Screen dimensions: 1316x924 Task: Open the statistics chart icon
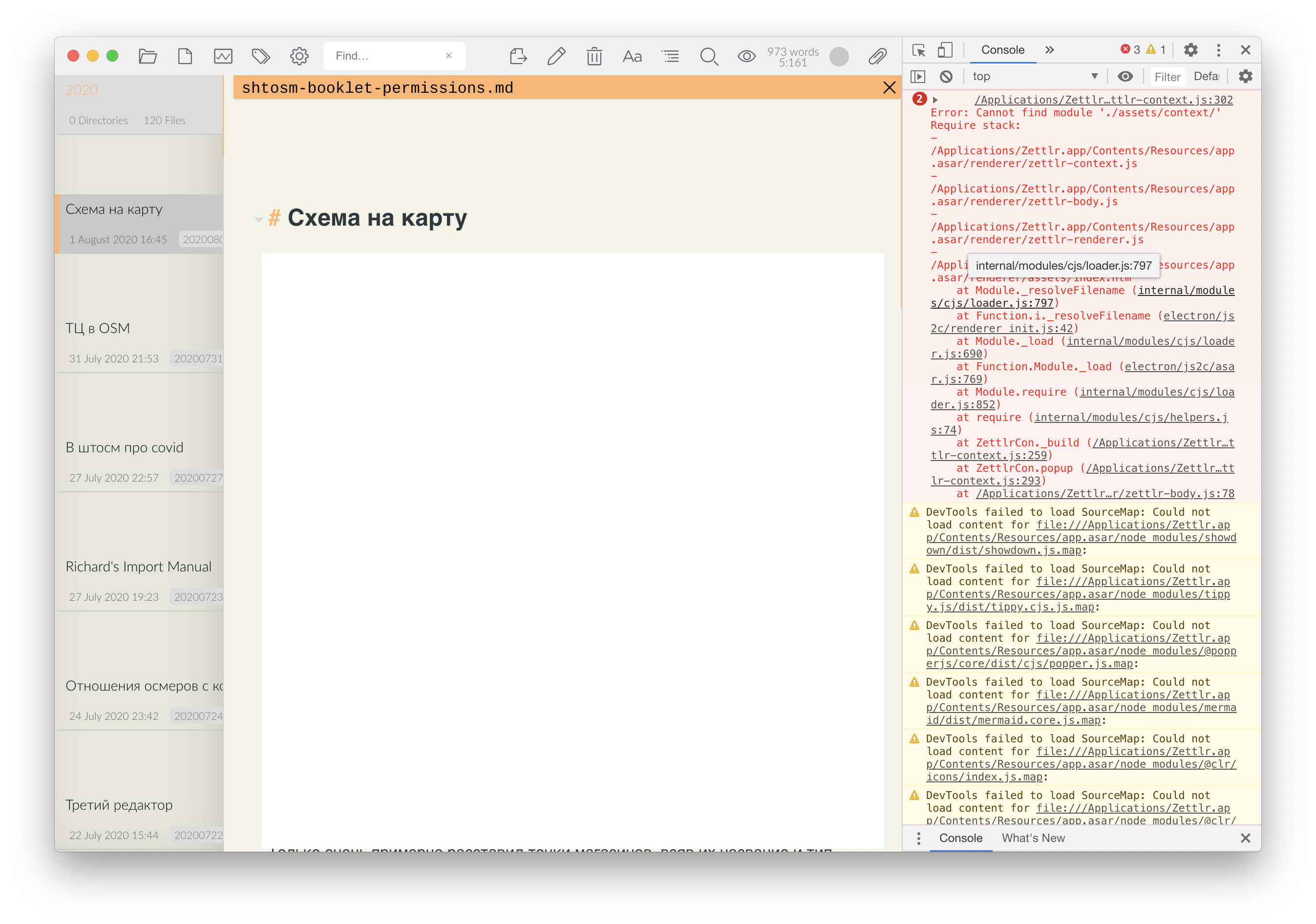tap(223, 56)
